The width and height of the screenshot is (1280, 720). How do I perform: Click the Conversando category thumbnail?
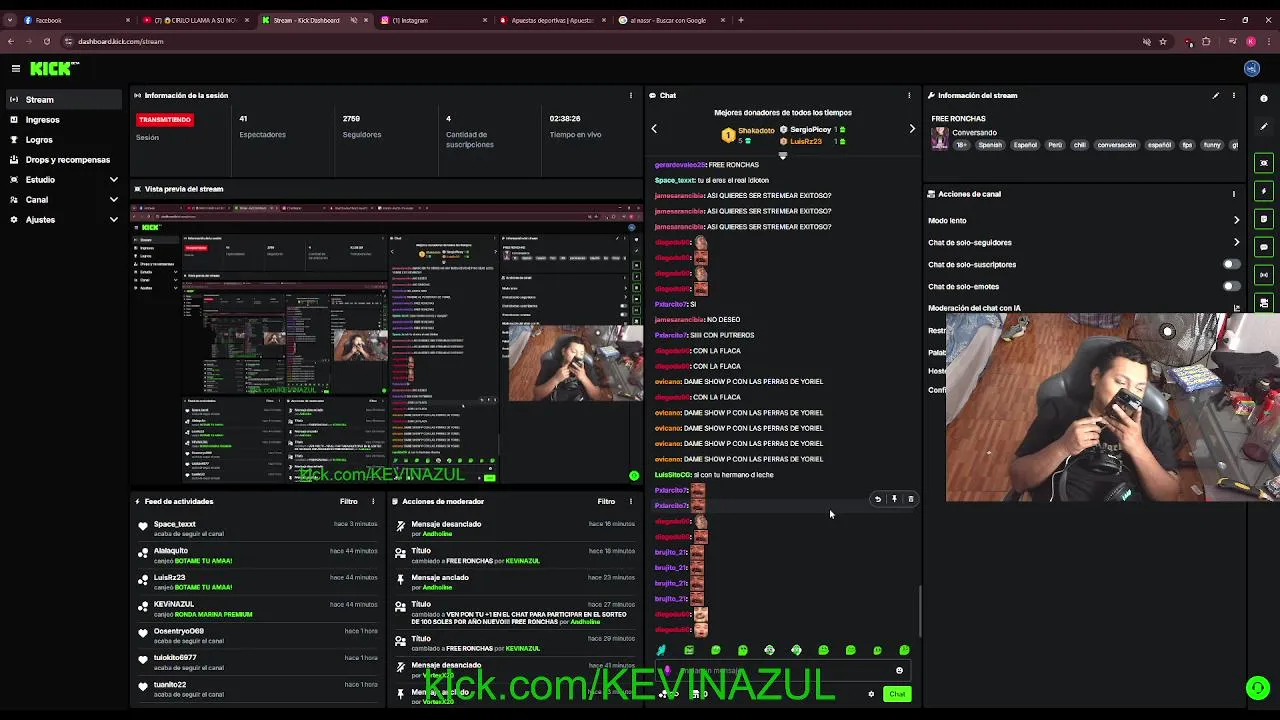click(940, 139)
